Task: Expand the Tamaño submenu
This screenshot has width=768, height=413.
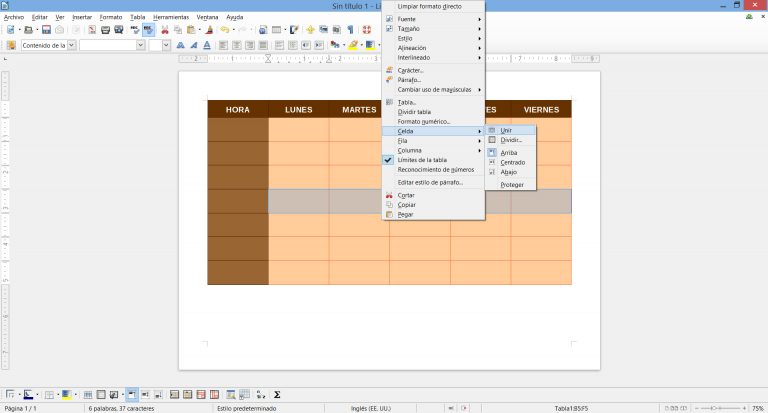Action: click(433, 29)
